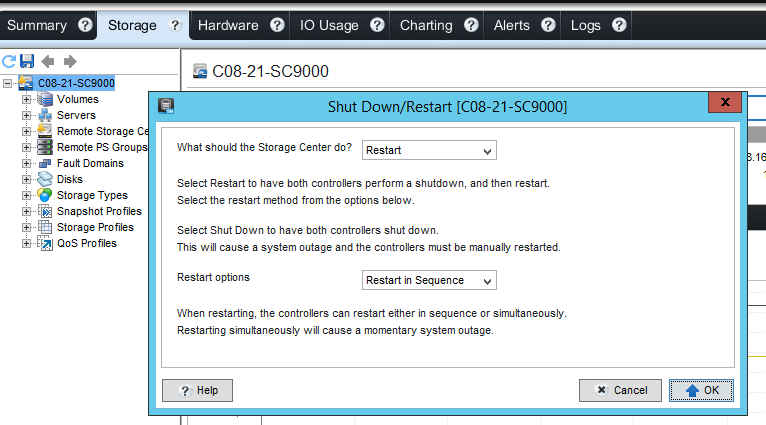Click the save icon in the navigation toolbar
The height and width of the screenshot is (425, 766).
pos(27,62)
